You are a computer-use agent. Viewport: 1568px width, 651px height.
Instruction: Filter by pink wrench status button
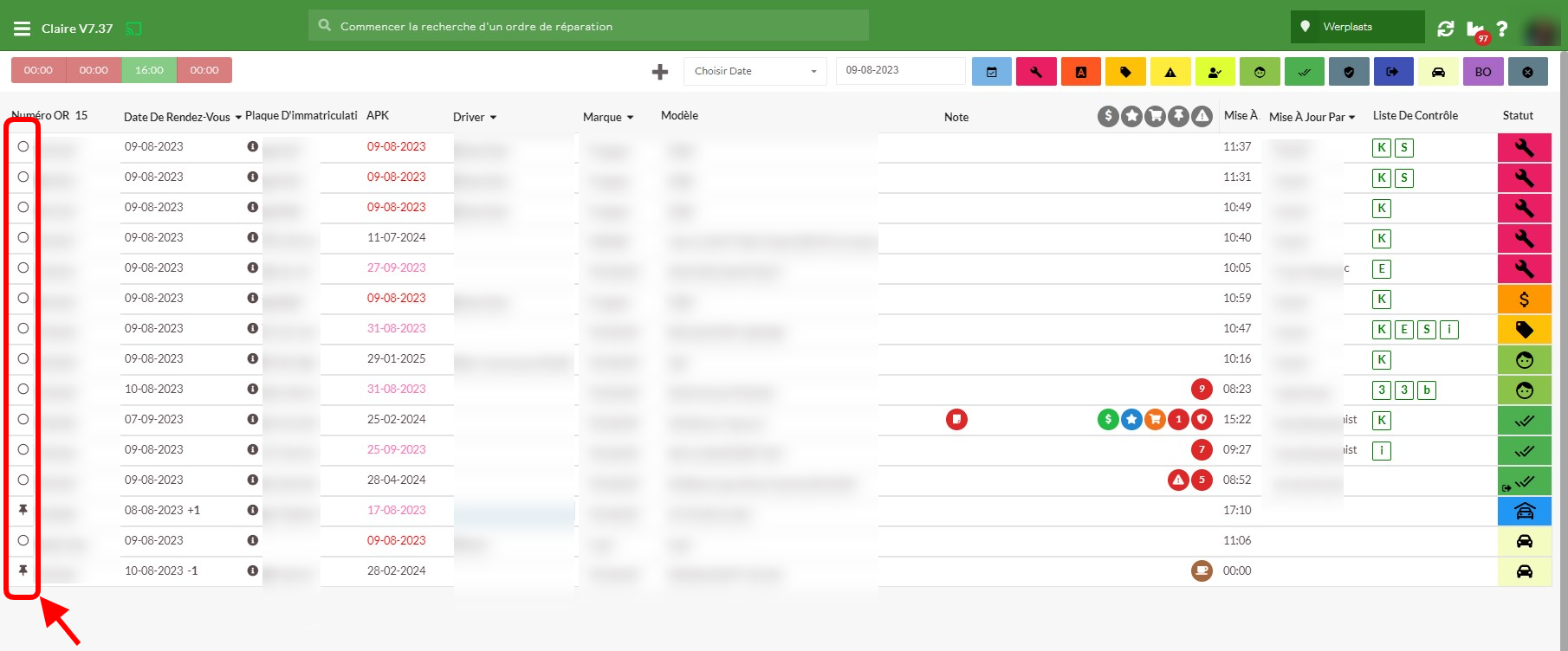1036,72
